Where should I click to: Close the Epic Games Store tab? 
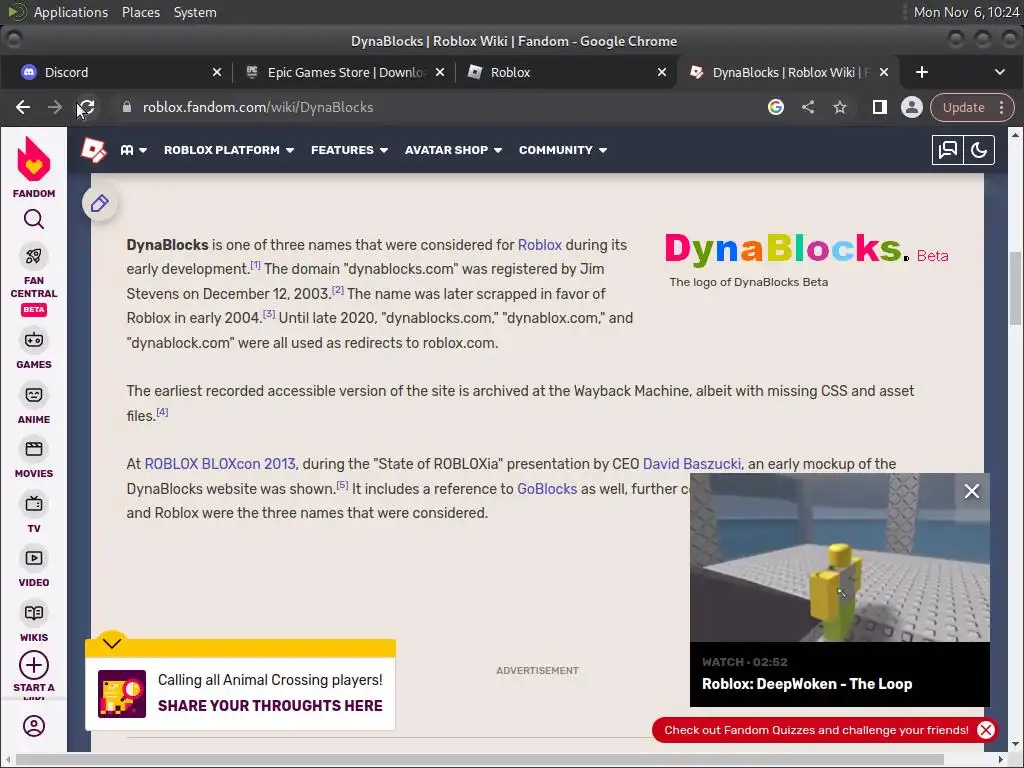(x=440, y=72)
